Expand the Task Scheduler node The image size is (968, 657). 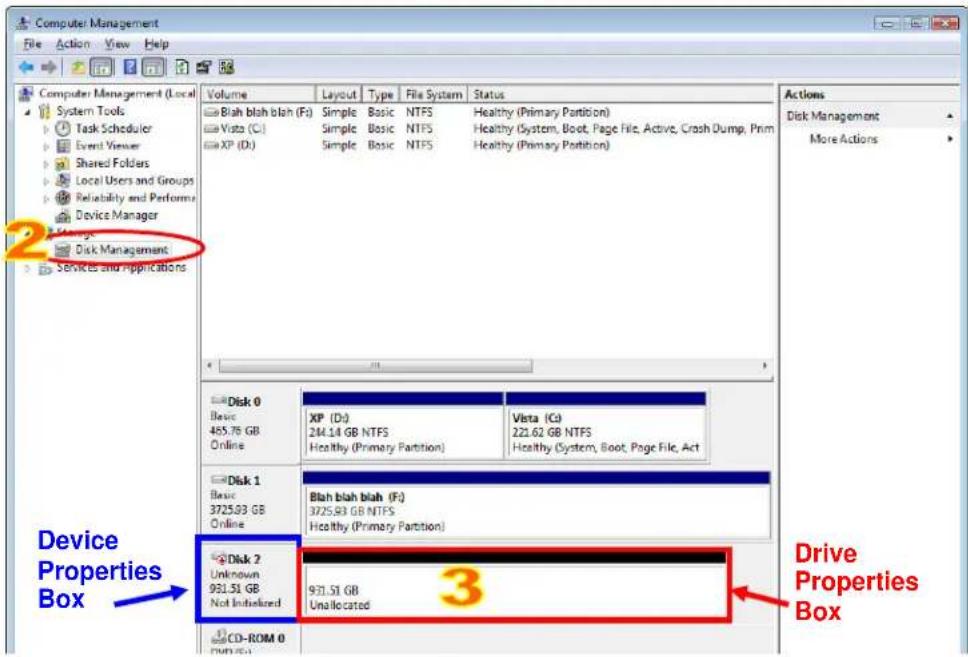click(46, 129)
